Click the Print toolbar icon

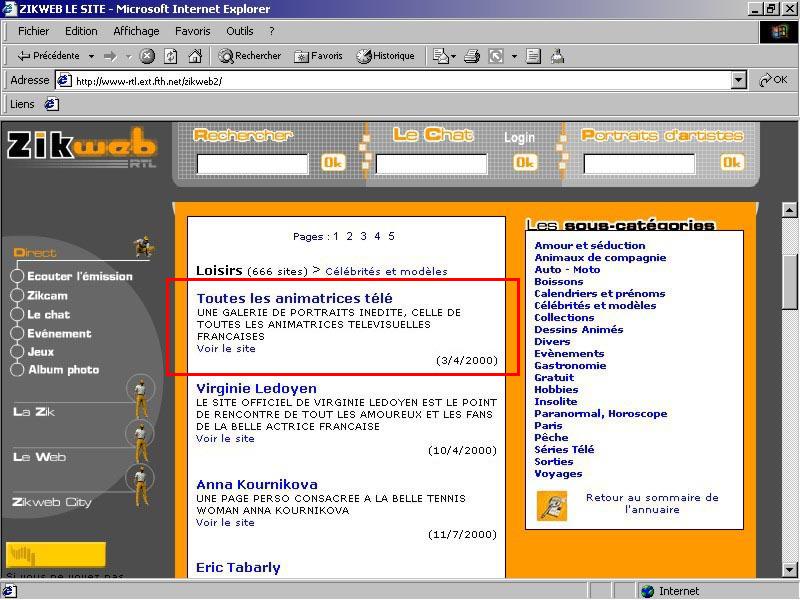point(472,56)
